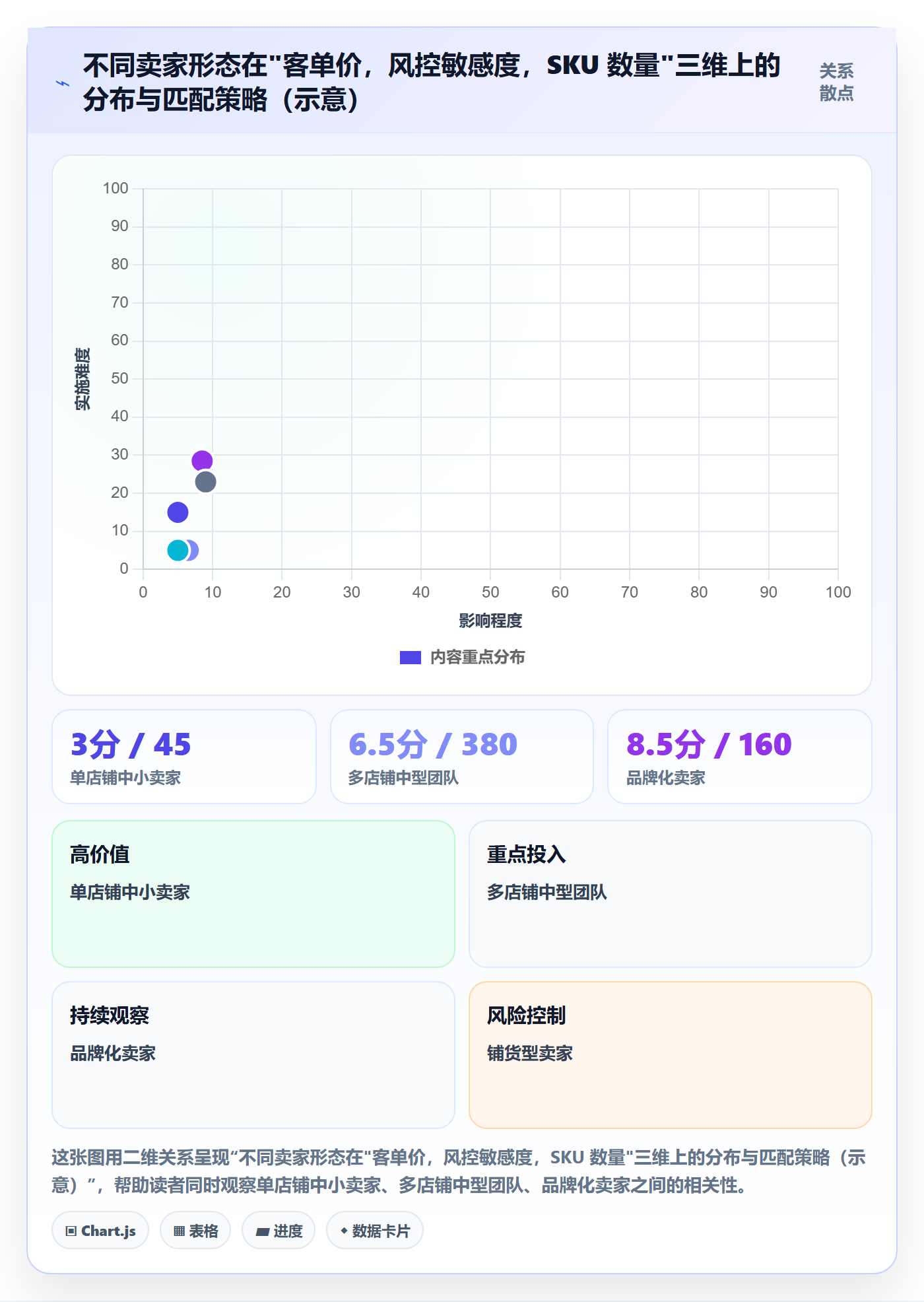
Task: Click the 进度 tag chip
Action: point(279,1231)
